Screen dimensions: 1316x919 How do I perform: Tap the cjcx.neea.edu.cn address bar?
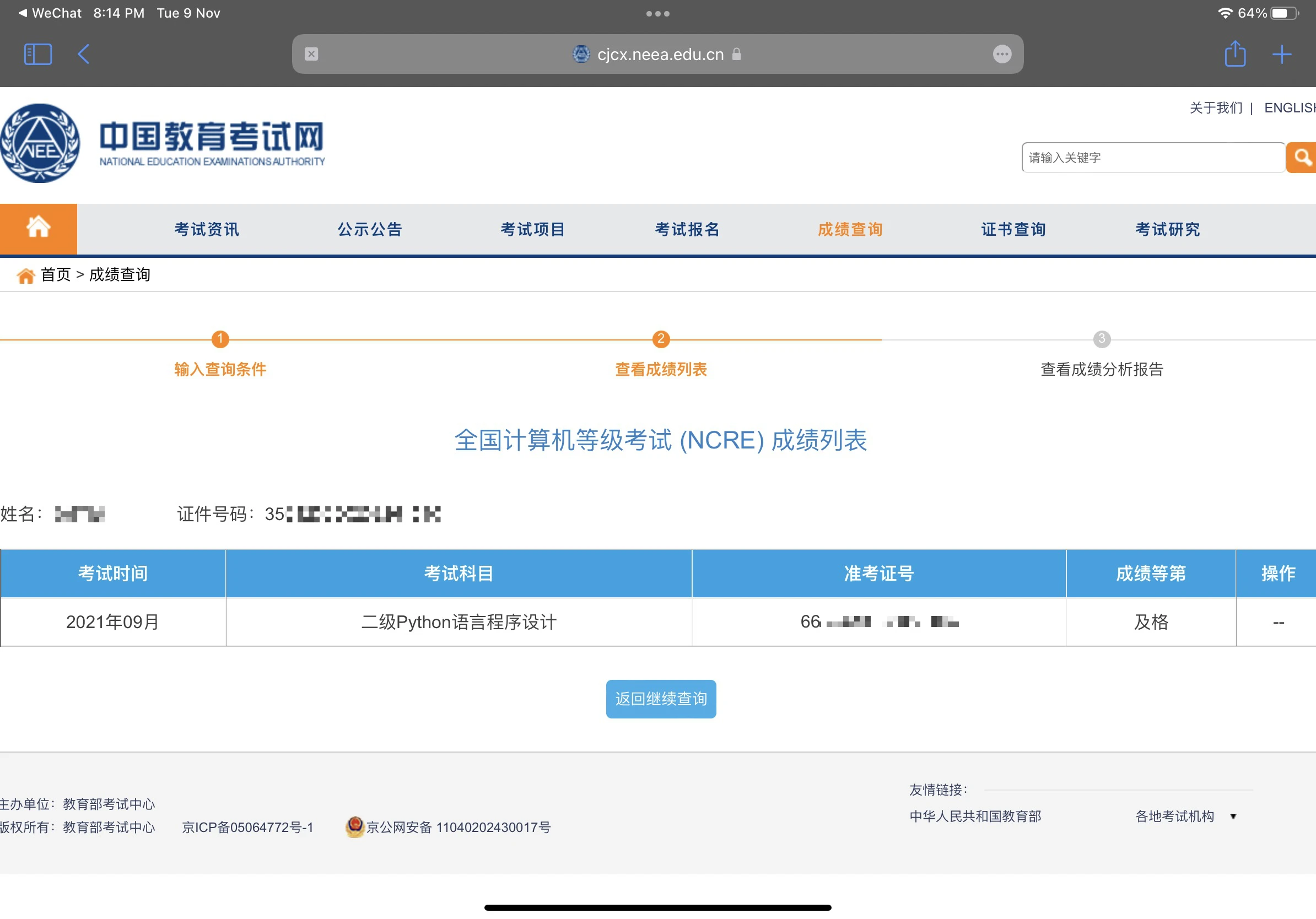659,54
